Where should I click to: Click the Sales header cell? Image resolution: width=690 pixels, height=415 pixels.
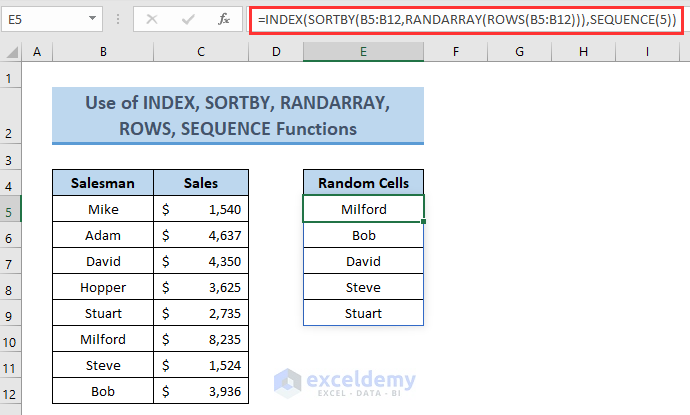pos(200,183)
